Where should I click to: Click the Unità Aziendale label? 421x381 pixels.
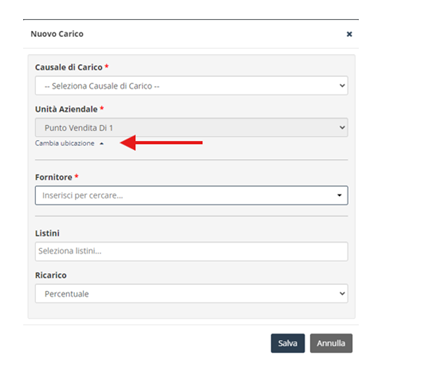66,109
